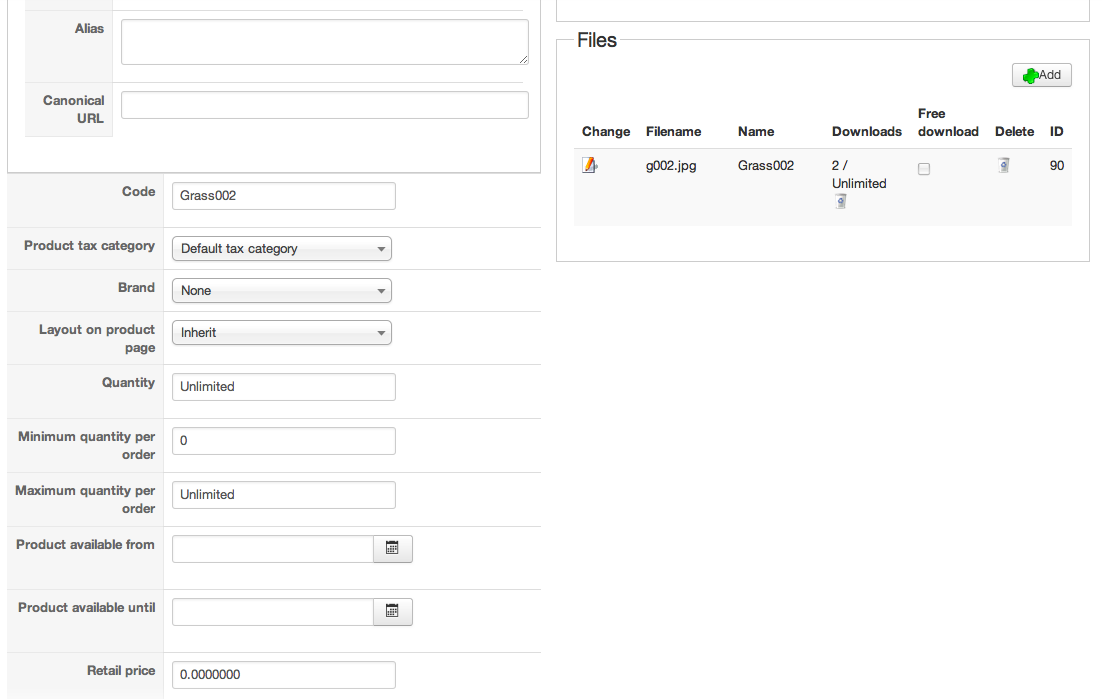Click the delete trash icon for file 90
The width and height of the screenshot is (1102, 699).
pos(1003,166)
